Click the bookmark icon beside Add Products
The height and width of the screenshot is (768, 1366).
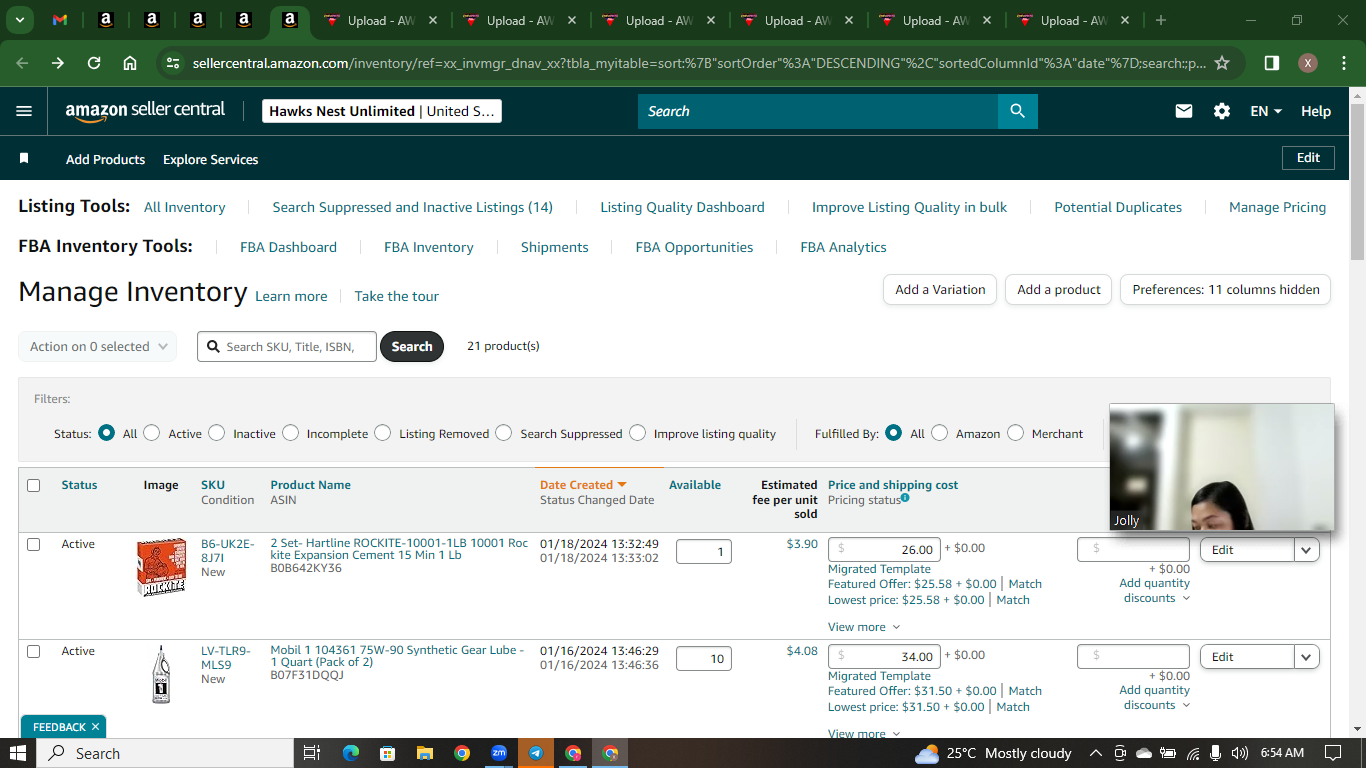(24, 159)
